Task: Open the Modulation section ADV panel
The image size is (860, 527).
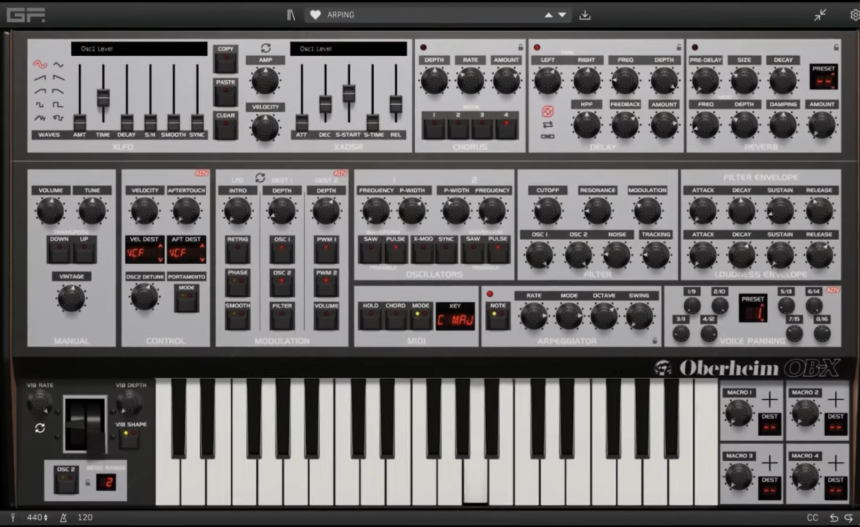Action: coord(340,173)
